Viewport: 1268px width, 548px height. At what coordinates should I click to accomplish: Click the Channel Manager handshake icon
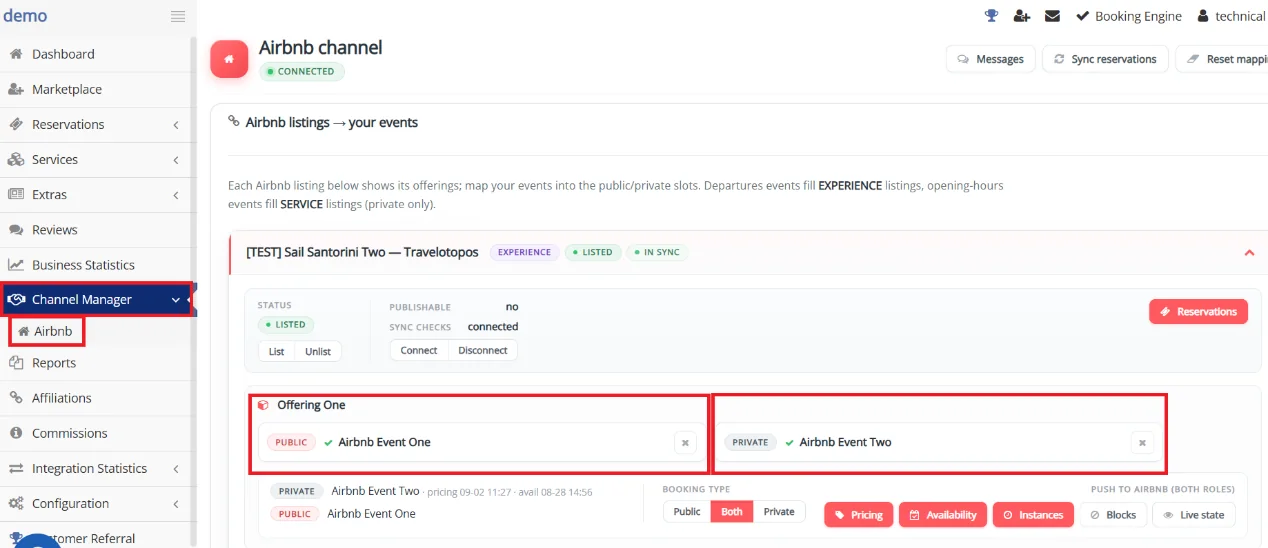pyautogui.click(x=16, y=299)
